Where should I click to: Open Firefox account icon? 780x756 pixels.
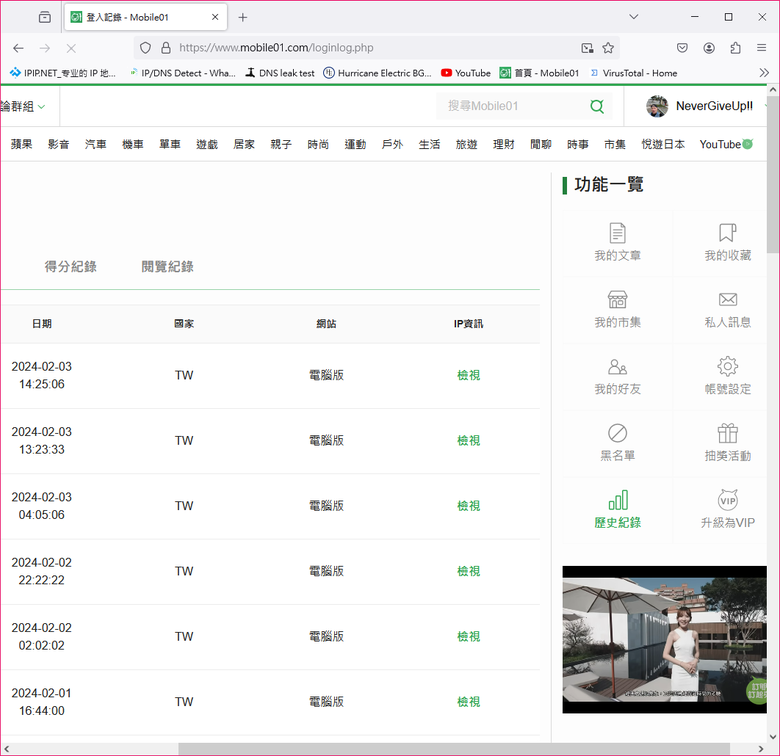click(709, 48)
